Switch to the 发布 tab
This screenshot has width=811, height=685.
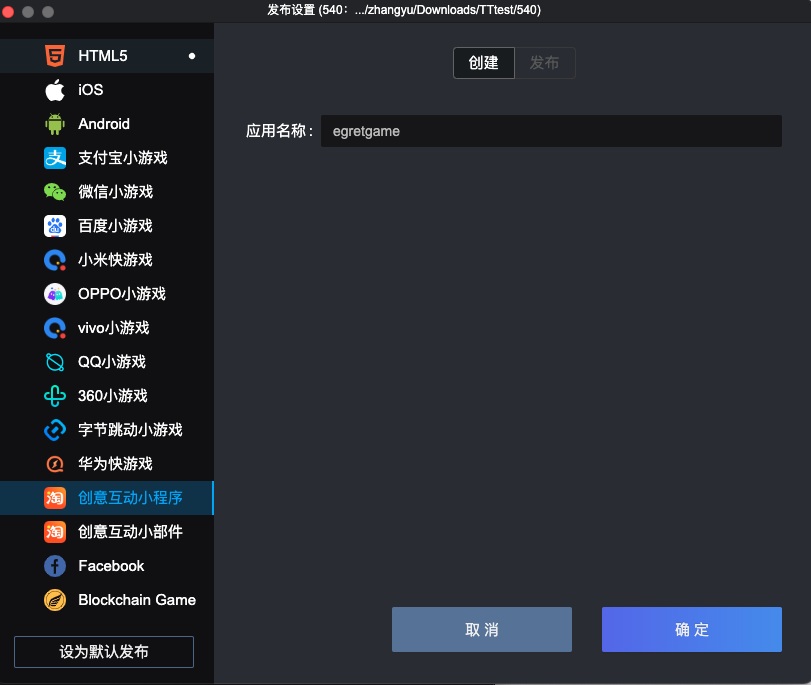(545, 63)
